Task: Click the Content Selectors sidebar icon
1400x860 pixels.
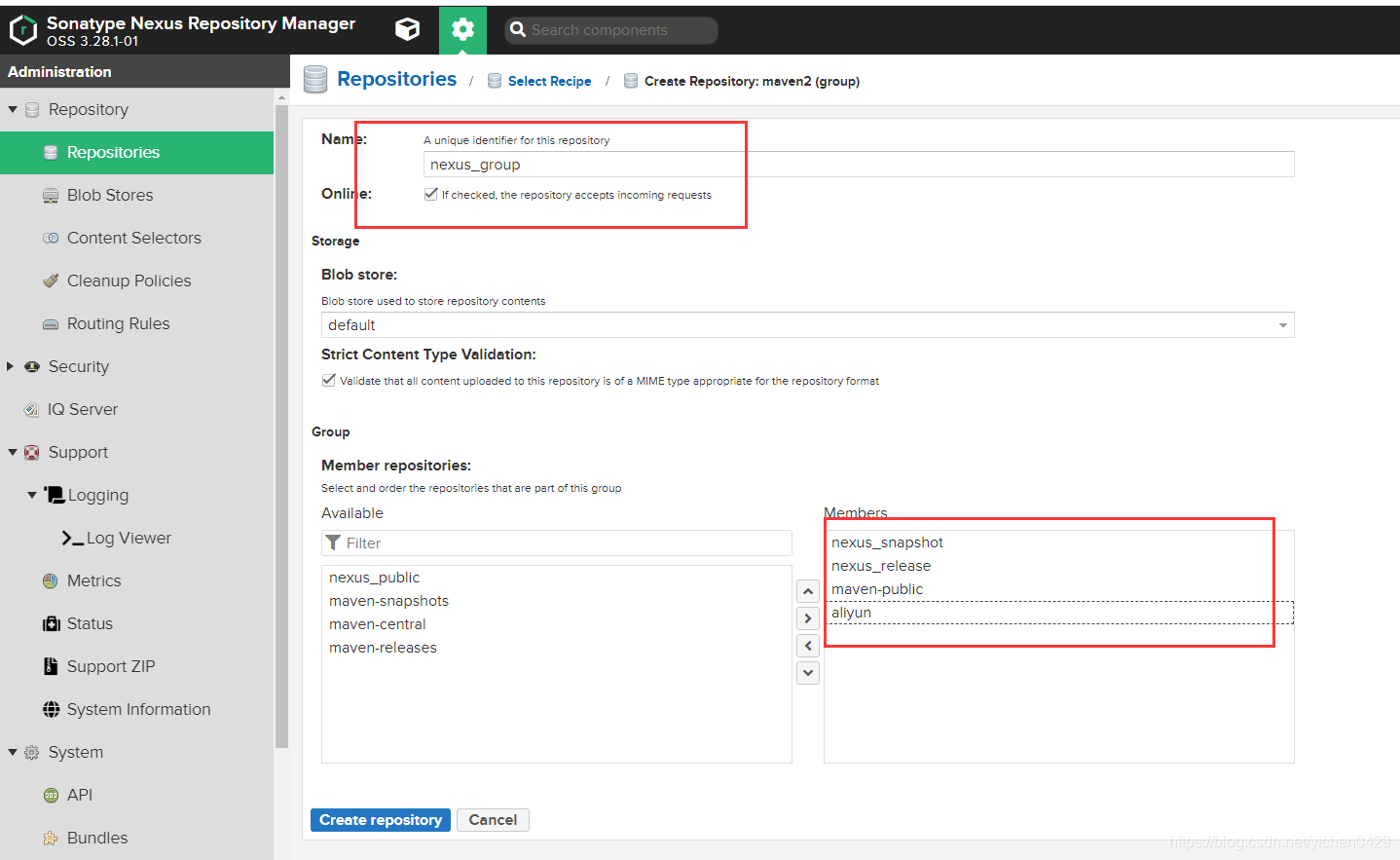Action: [51, 239]
